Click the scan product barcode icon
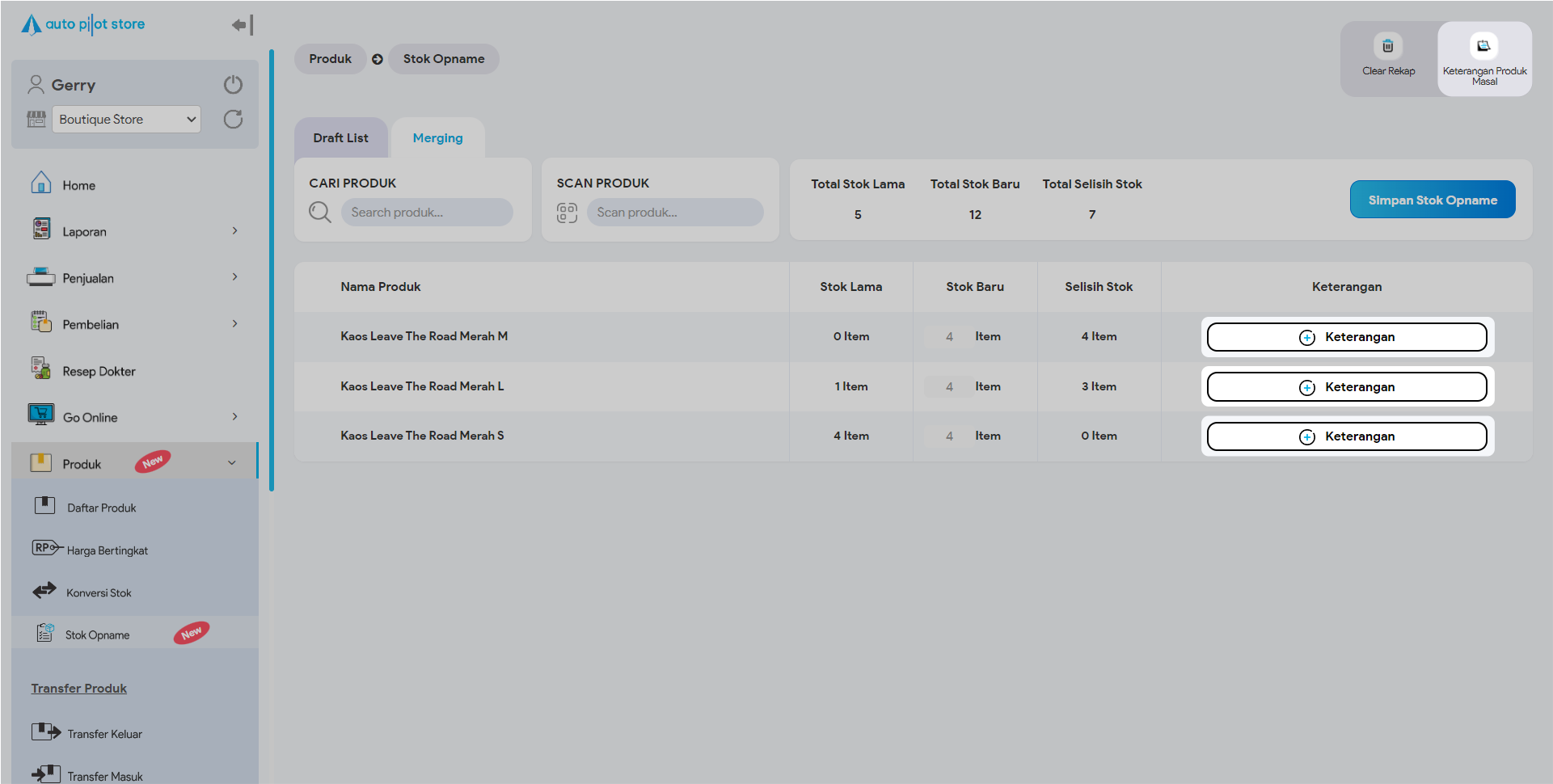 pos(567,213)
